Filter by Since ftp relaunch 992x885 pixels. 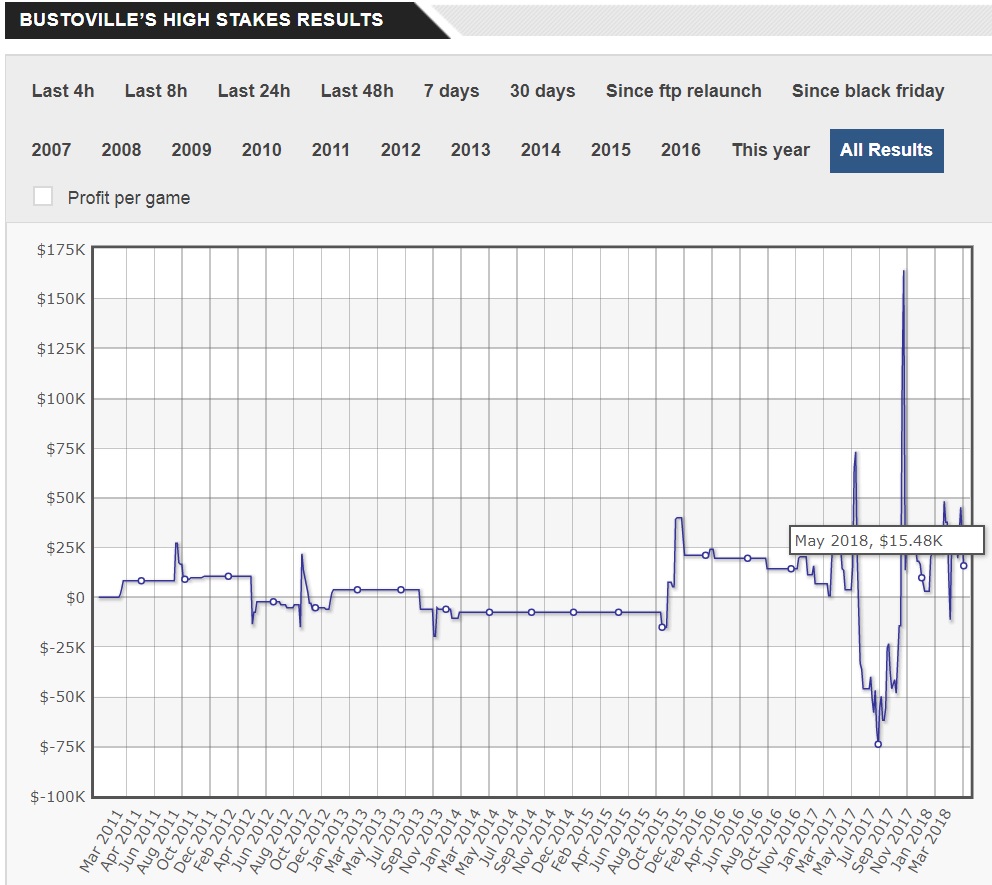point(683,91)
